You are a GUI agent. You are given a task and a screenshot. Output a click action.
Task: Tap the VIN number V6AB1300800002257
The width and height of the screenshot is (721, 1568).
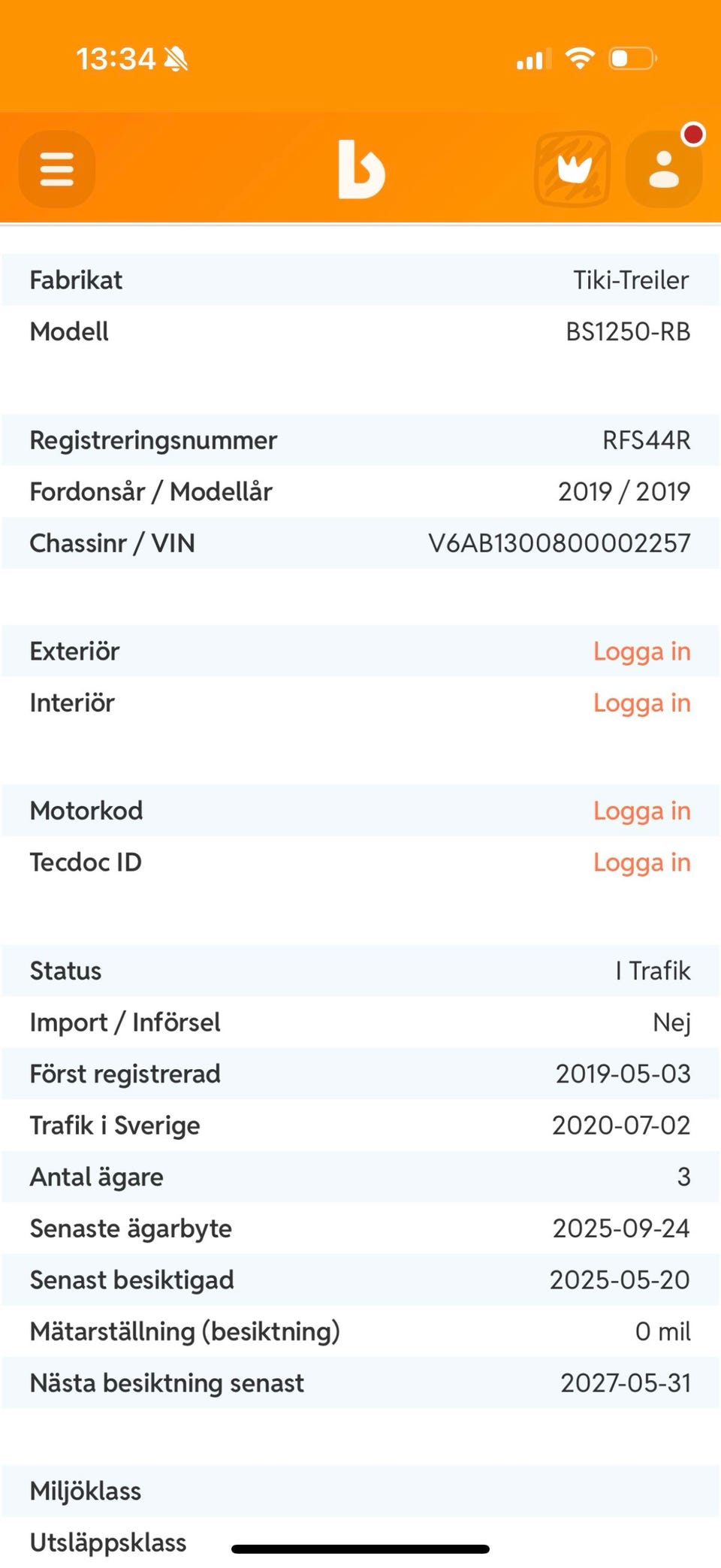coord(559,543)
